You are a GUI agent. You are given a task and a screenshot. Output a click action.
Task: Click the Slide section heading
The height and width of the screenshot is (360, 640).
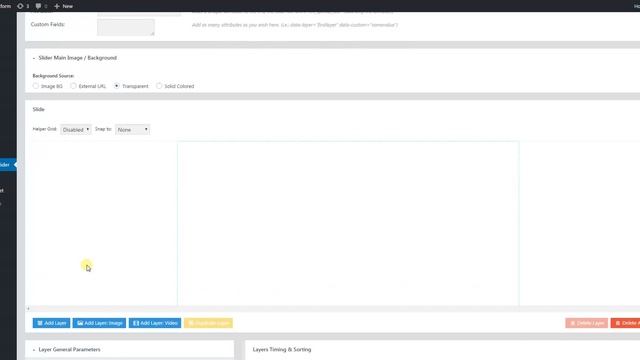click(38, 109)
